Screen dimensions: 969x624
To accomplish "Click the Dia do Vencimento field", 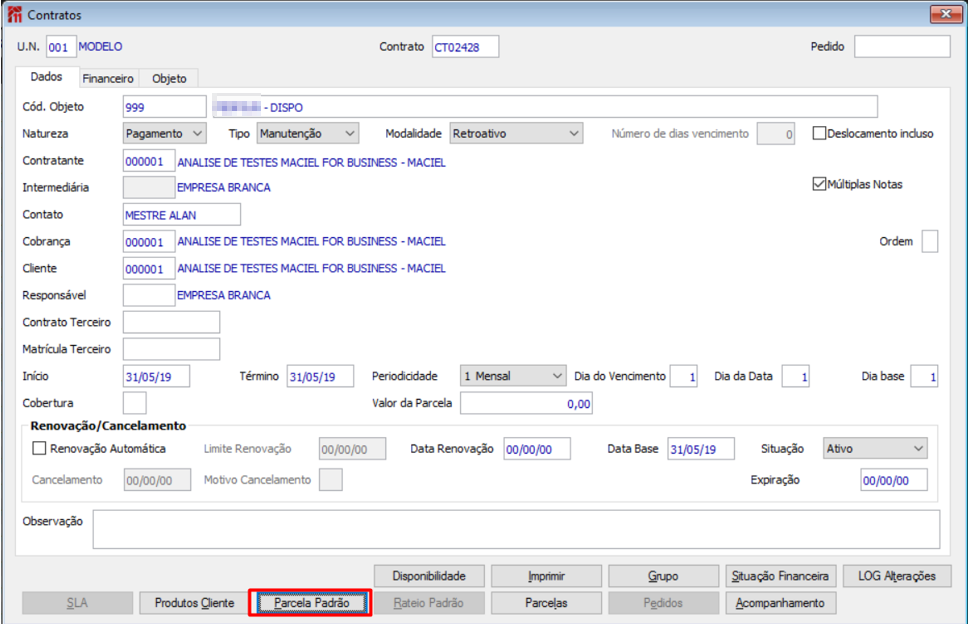I will click(x=684, y=376).
